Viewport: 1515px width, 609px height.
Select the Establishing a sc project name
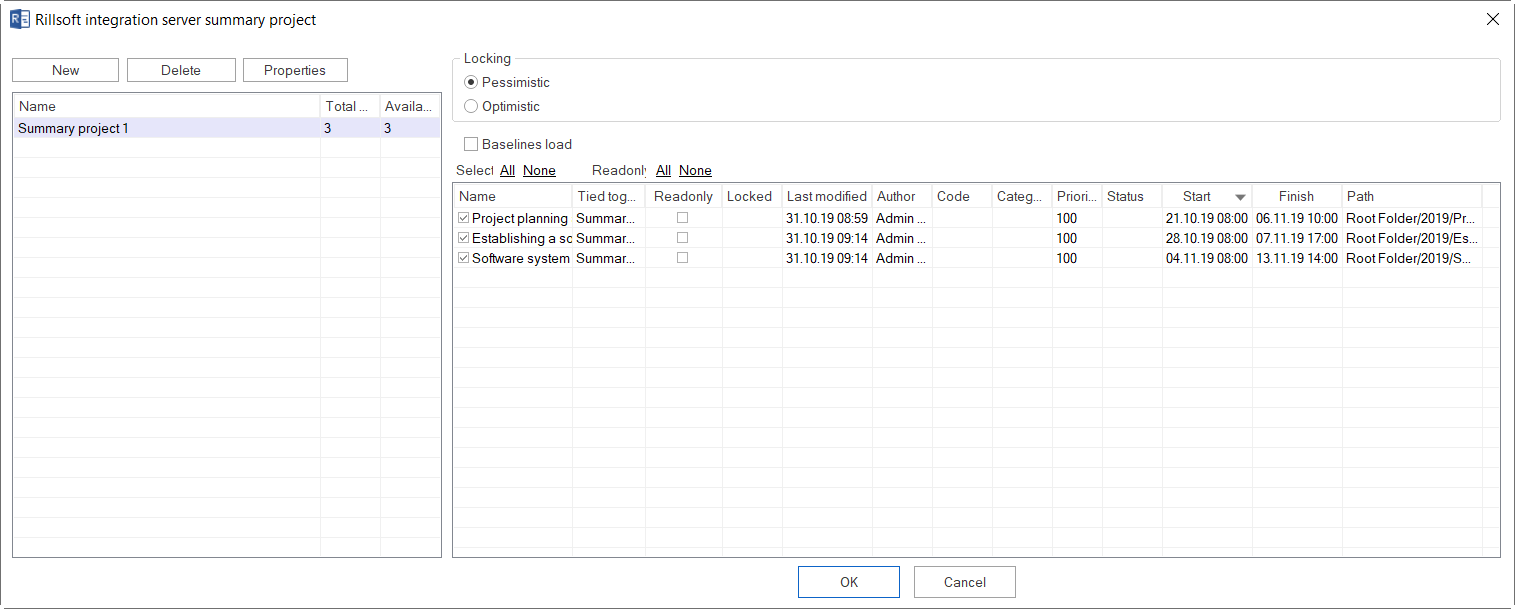click(521, 238)
